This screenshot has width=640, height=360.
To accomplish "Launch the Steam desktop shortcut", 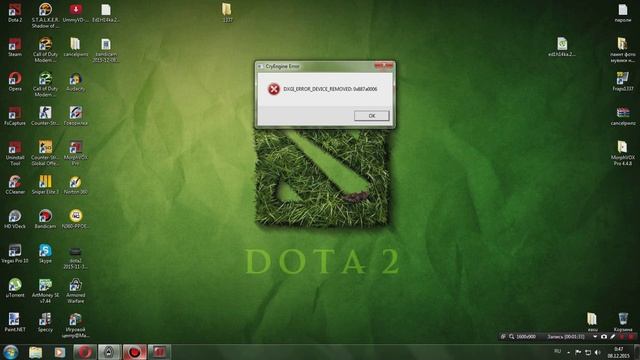I will [x=15, y=47].
